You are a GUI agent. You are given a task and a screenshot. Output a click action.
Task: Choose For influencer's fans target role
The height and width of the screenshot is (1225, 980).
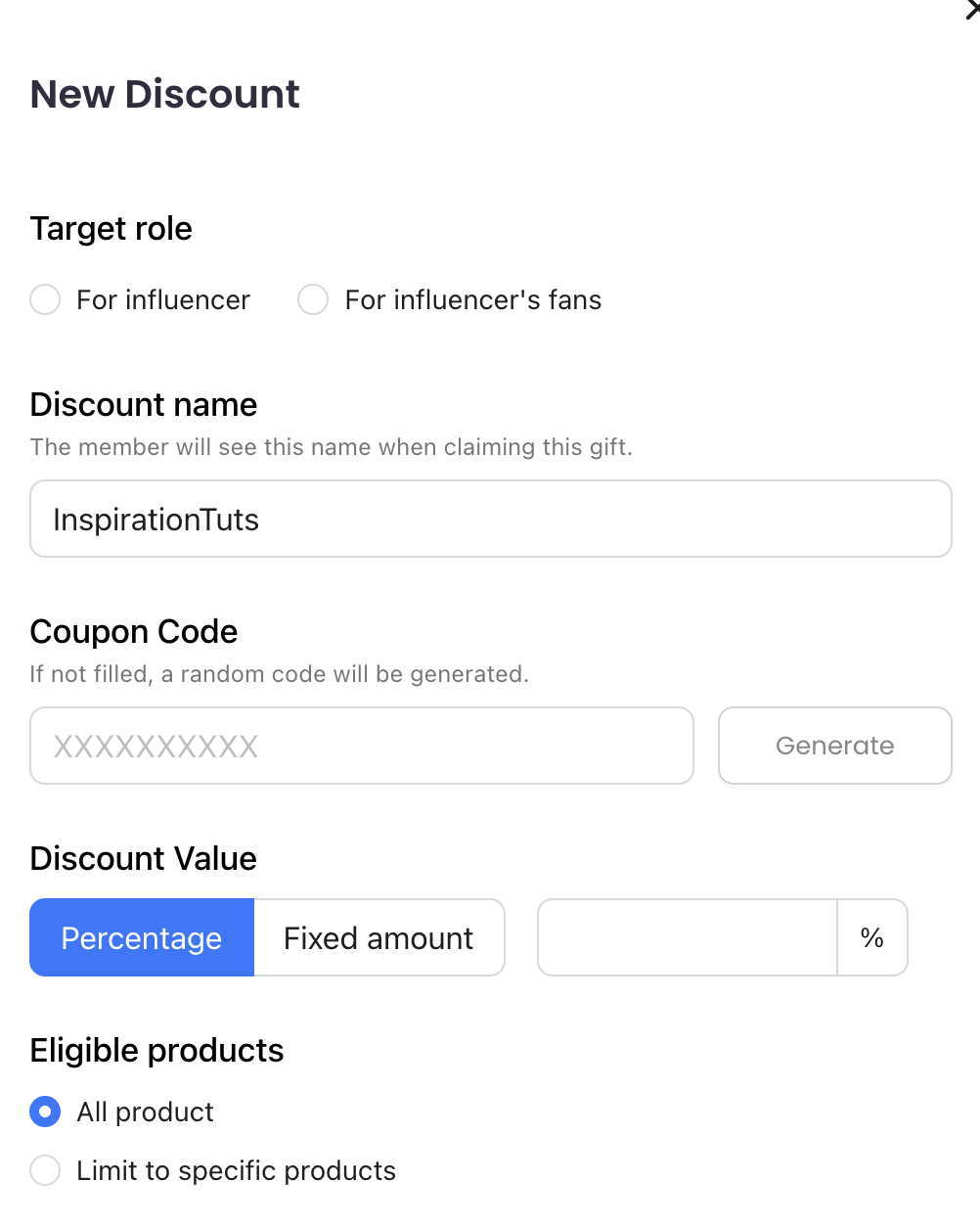click(x=314, y=299)
